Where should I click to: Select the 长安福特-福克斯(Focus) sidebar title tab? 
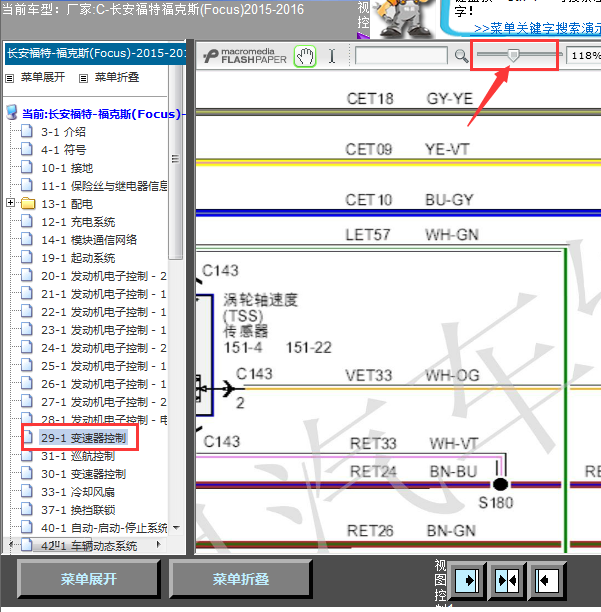[x=95, y=53]
